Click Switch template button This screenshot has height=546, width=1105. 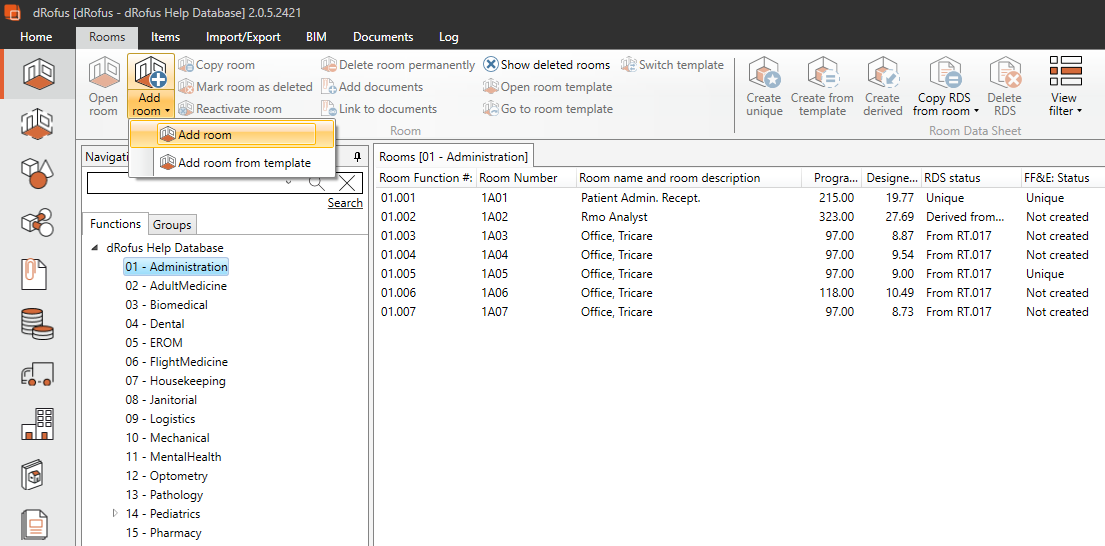tap(672, 65)
